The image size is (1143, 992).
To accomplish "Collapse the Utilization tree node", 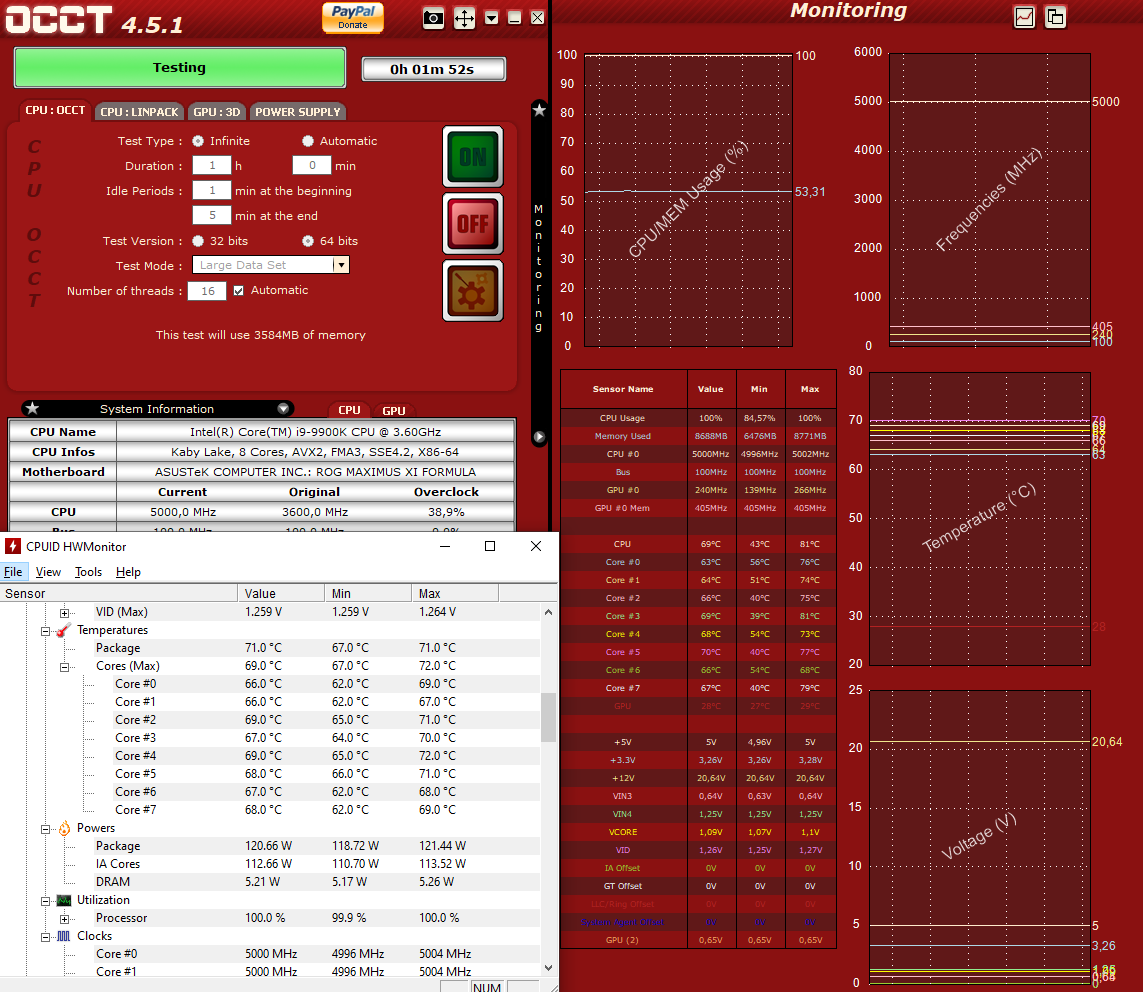I will click(45, 902).
